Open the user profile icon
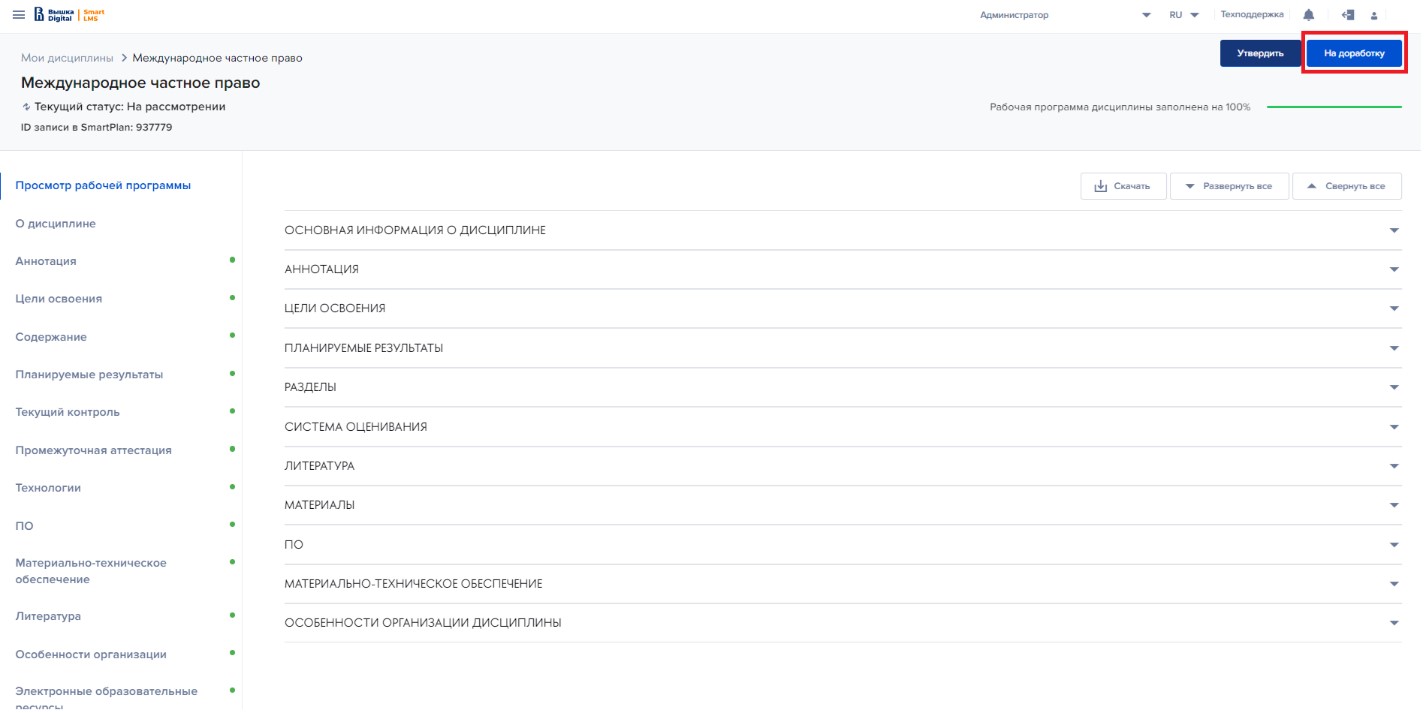 1374,16
